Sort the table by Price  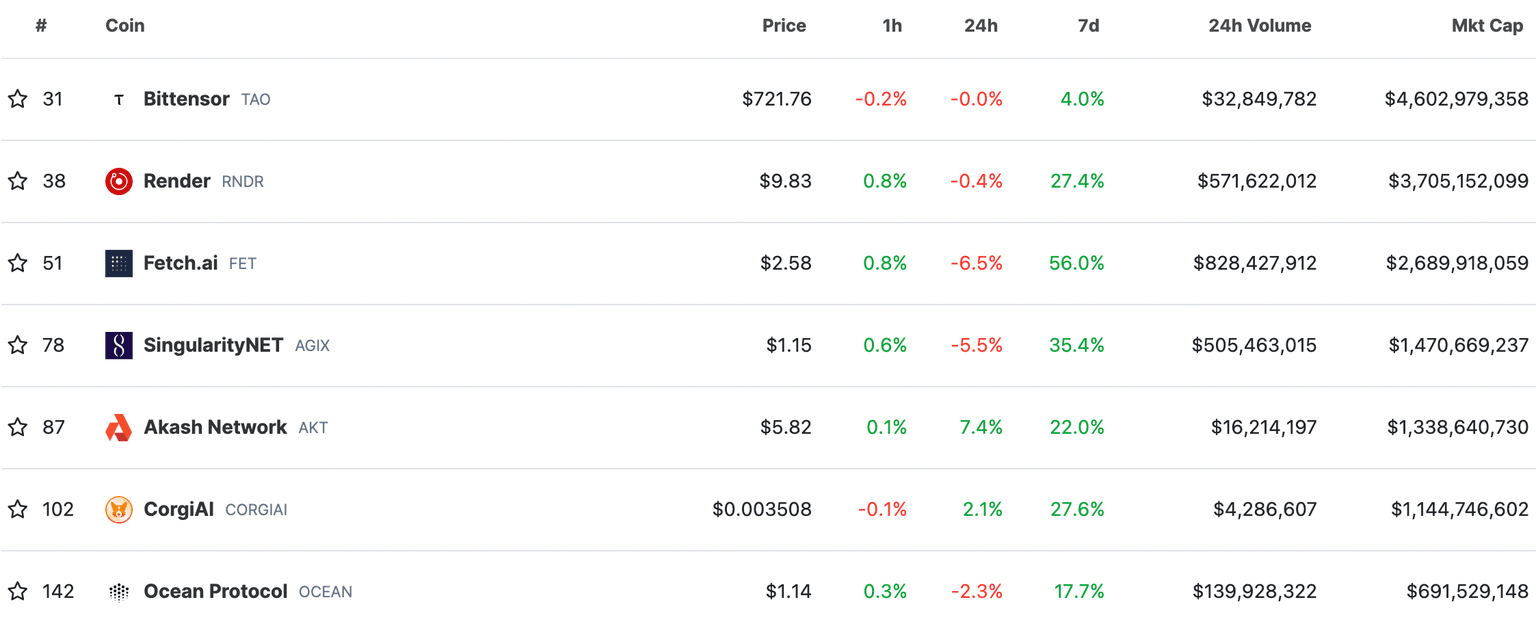[x=784, y=25]
